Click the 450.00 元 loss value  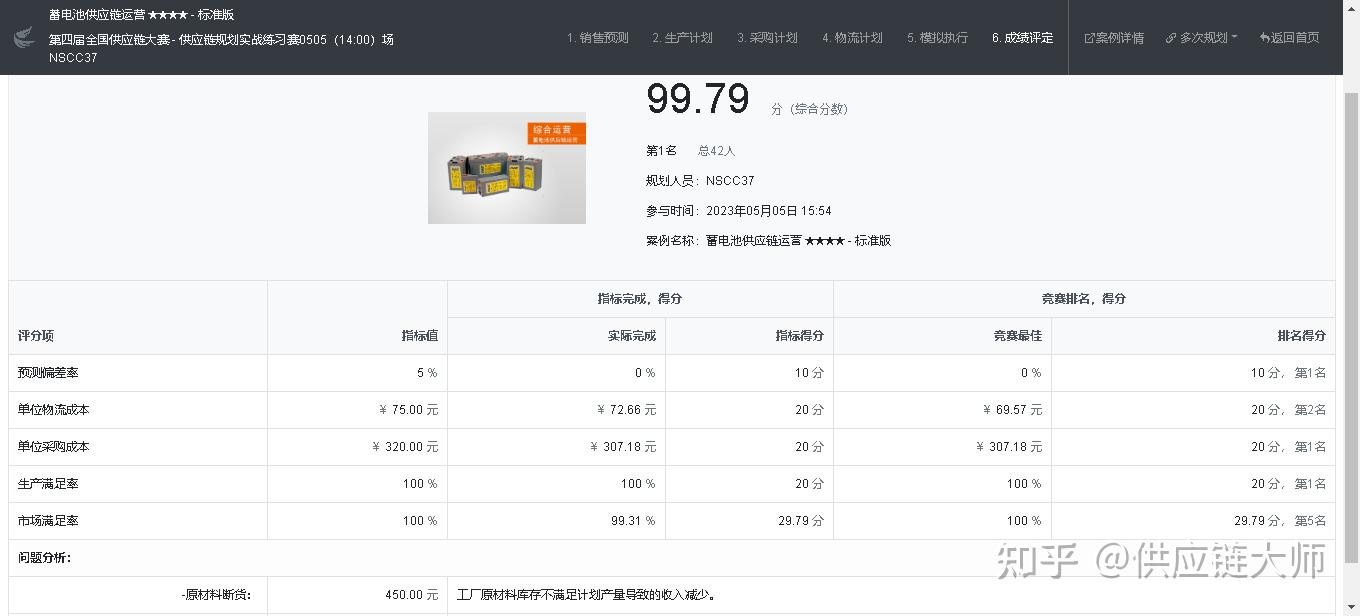click(411, 595)
